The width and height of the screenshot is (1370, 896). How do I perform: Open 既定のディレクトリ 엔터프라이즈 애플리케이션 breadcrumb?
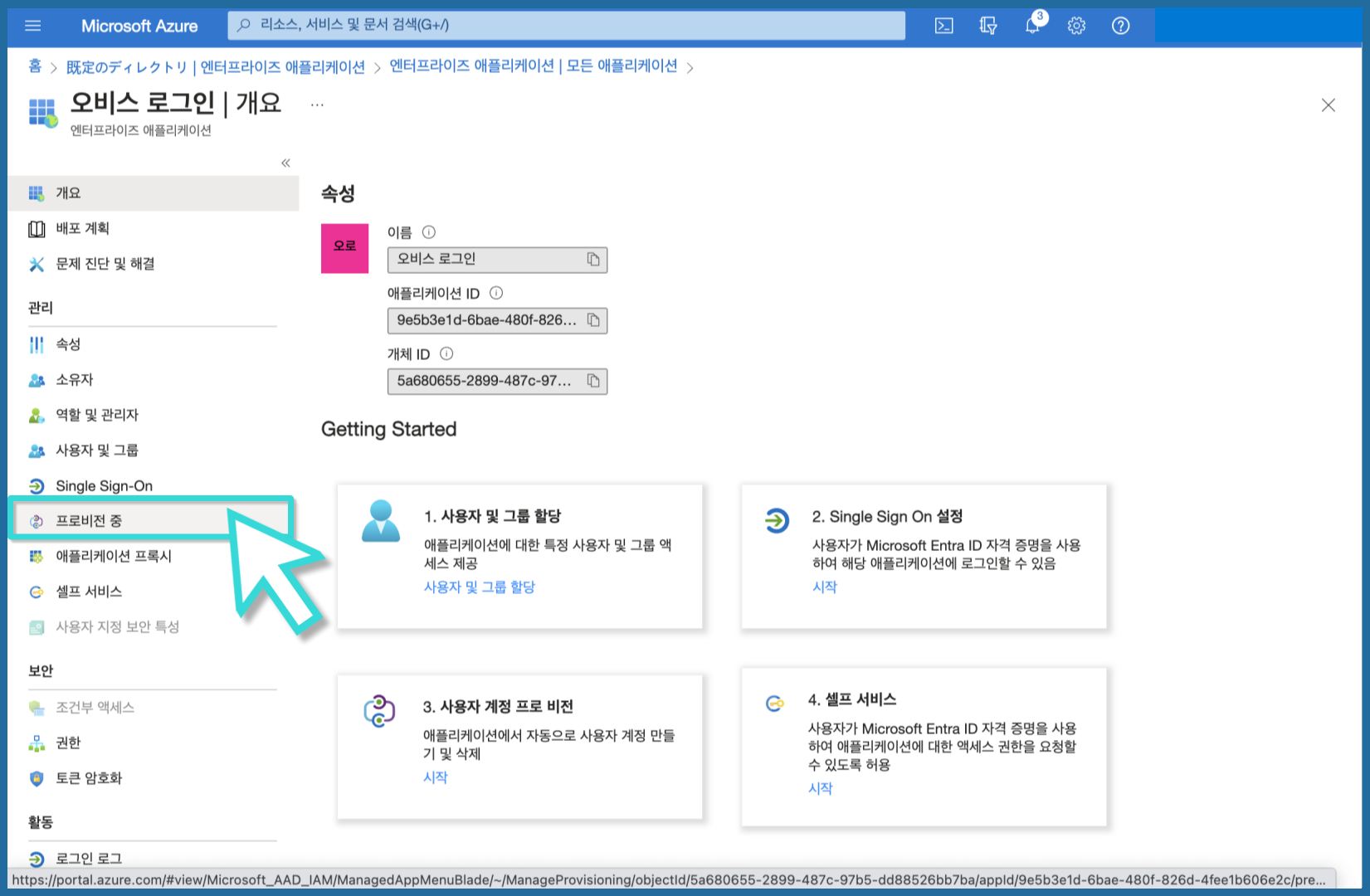[216, 67]
